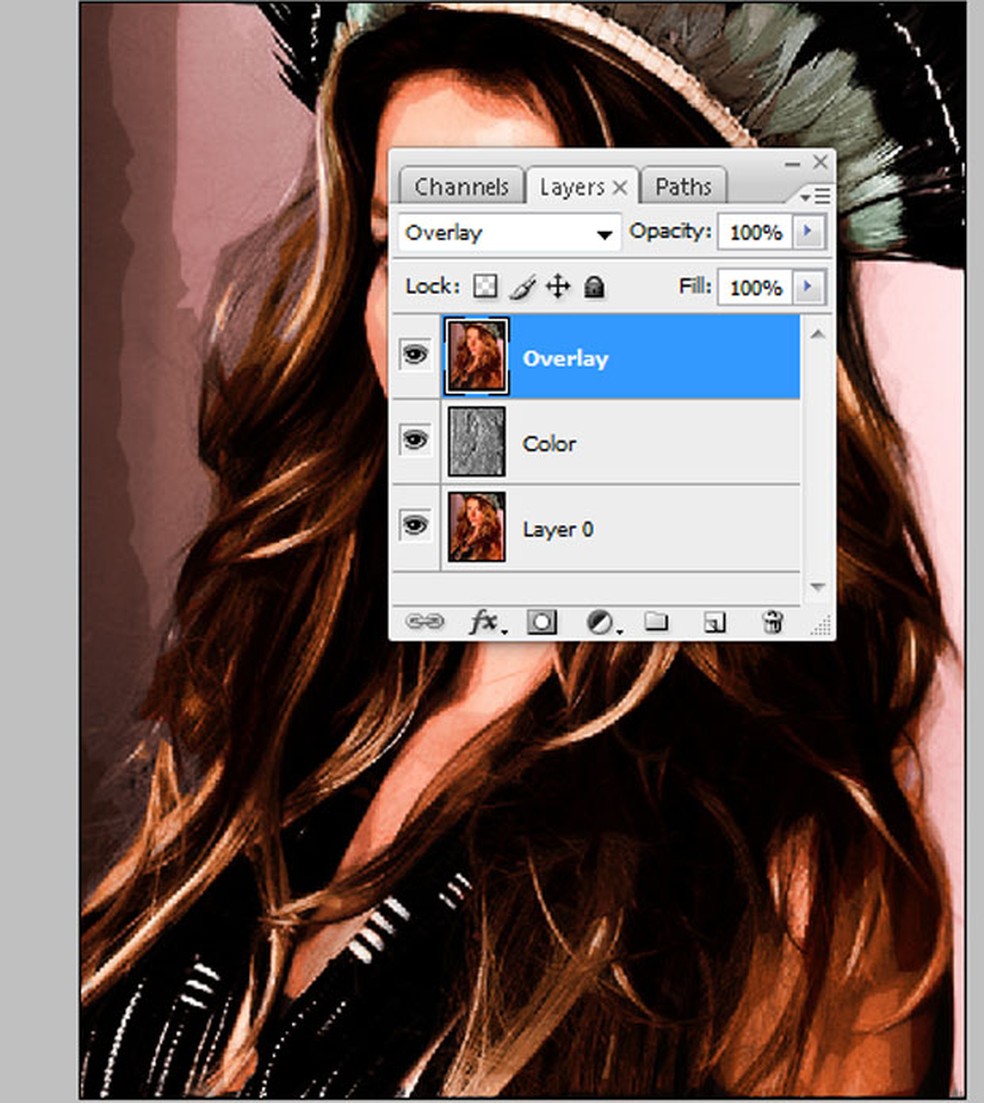The image size is (984, 1103).
Task: Select the Overlay layer name
Action: click(565, 359)
